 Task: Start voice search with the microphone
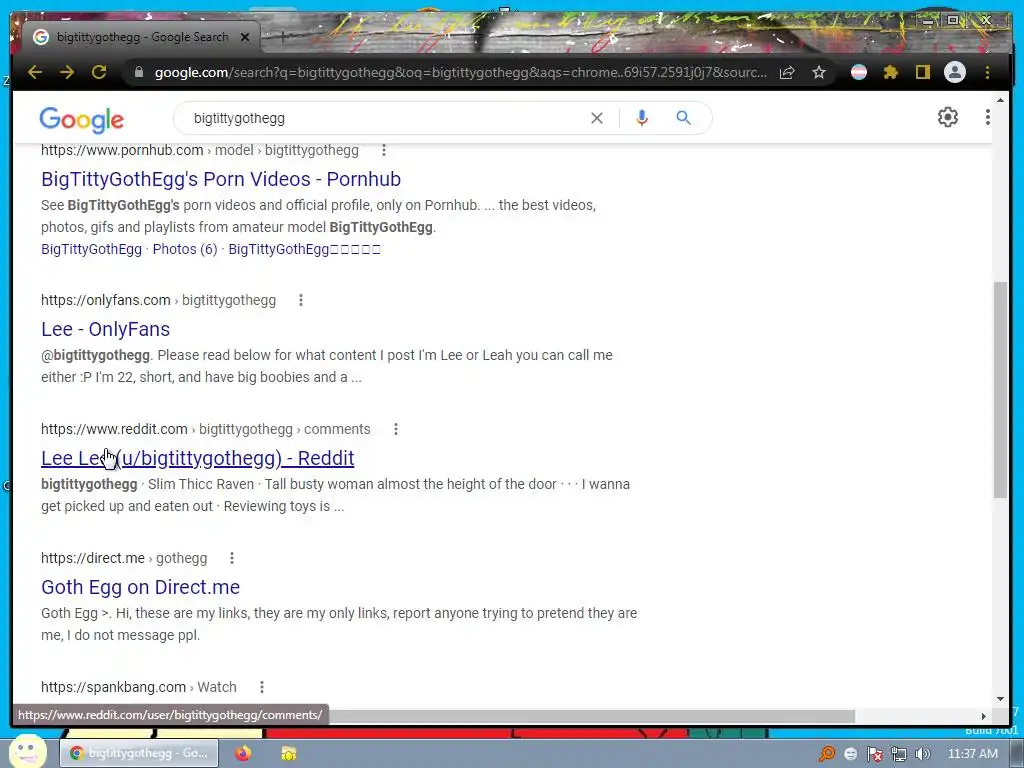click(642, 118)
